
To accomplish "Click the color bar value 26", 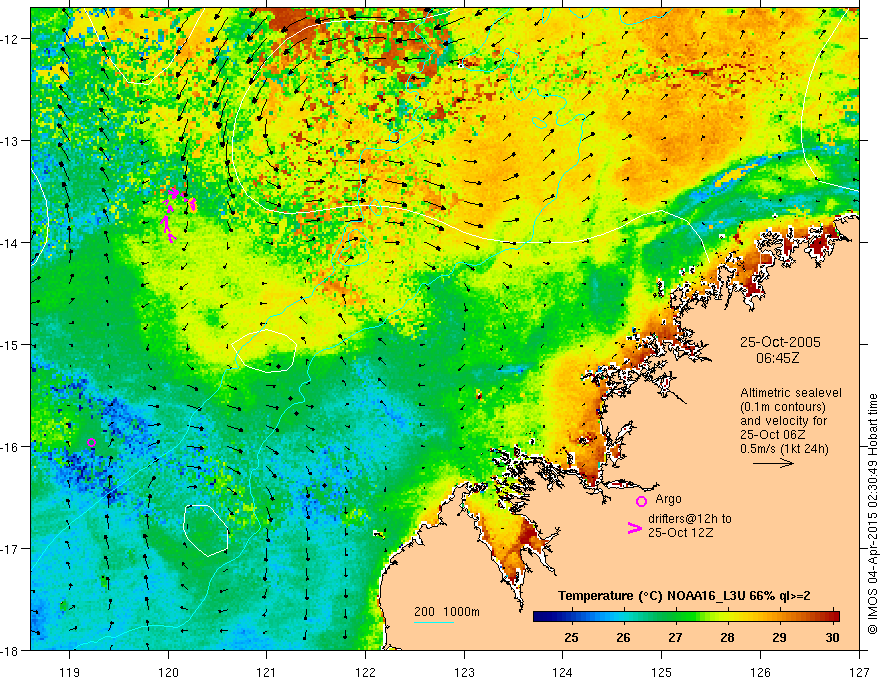I will click(623, 637).
